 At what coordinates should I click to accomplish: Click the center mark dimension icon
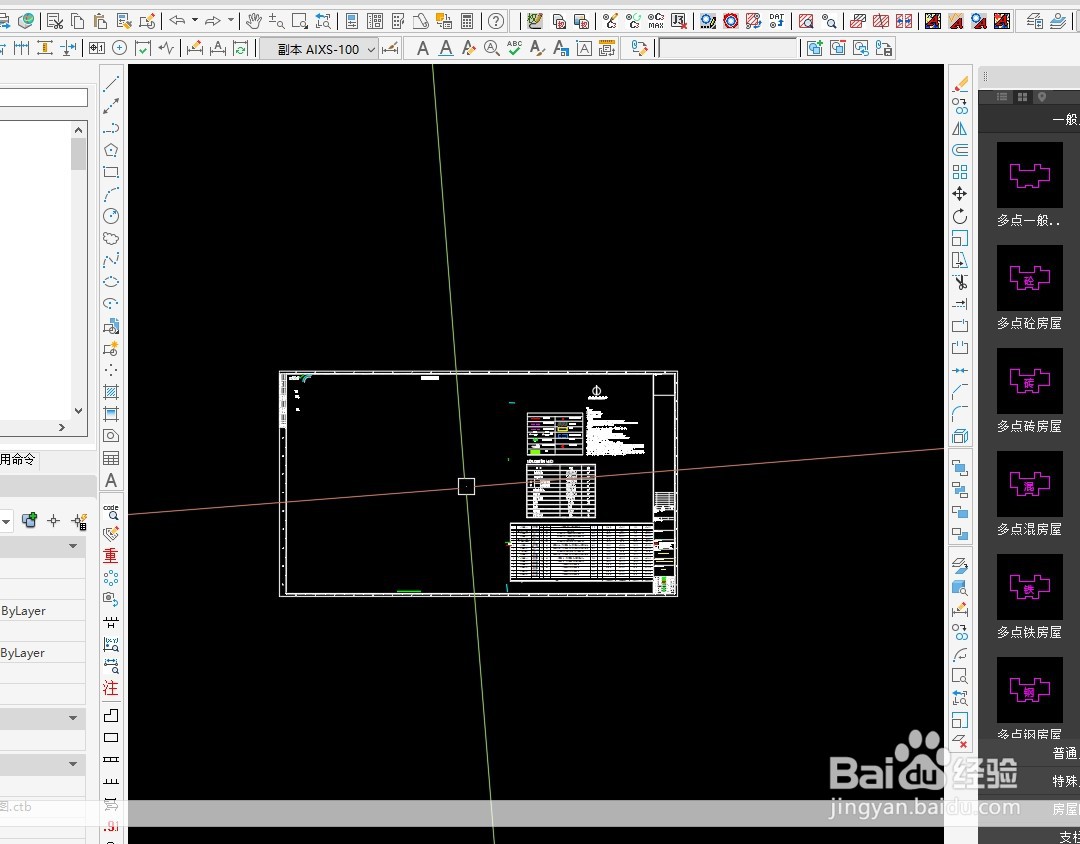click(120, 48)
